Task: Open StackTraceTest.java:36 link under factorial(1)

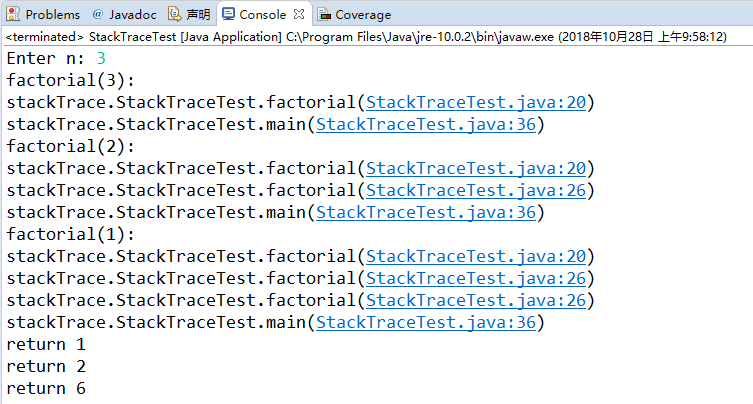Action: point(426,322)
